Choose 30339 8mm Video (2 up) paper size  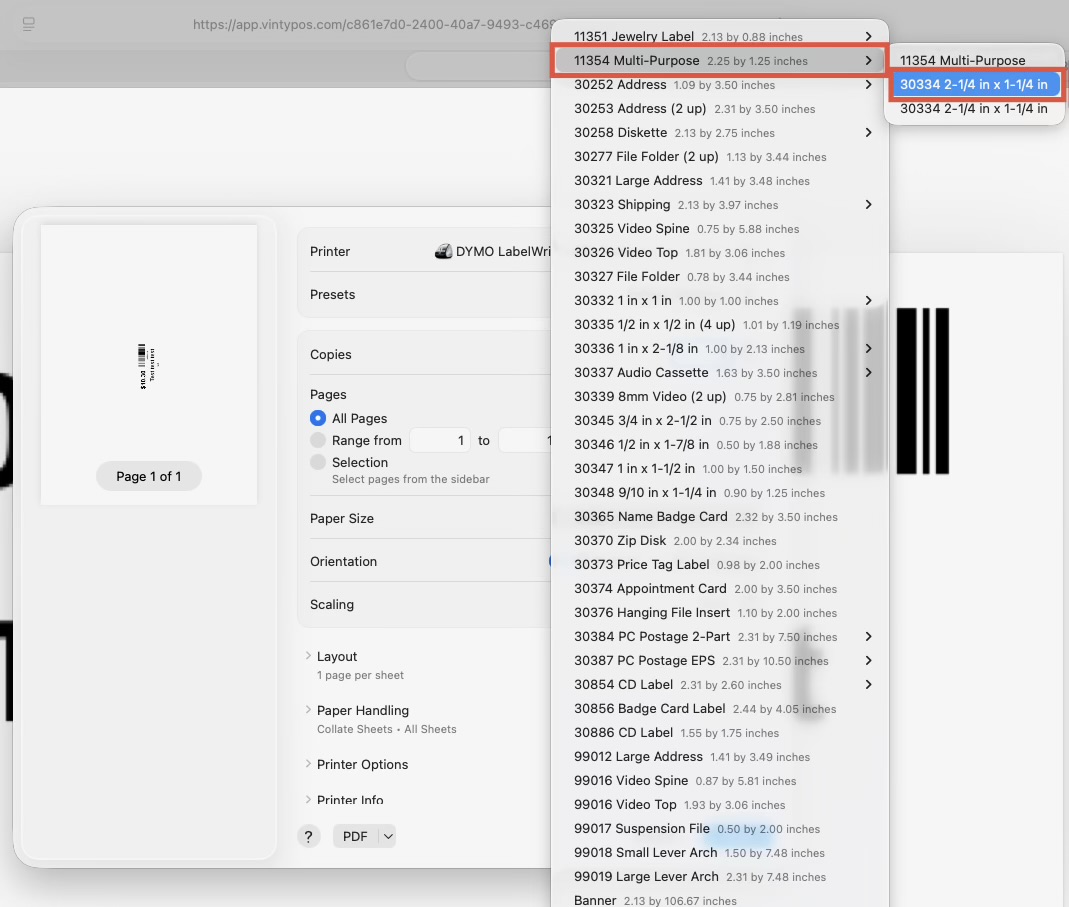719,396
